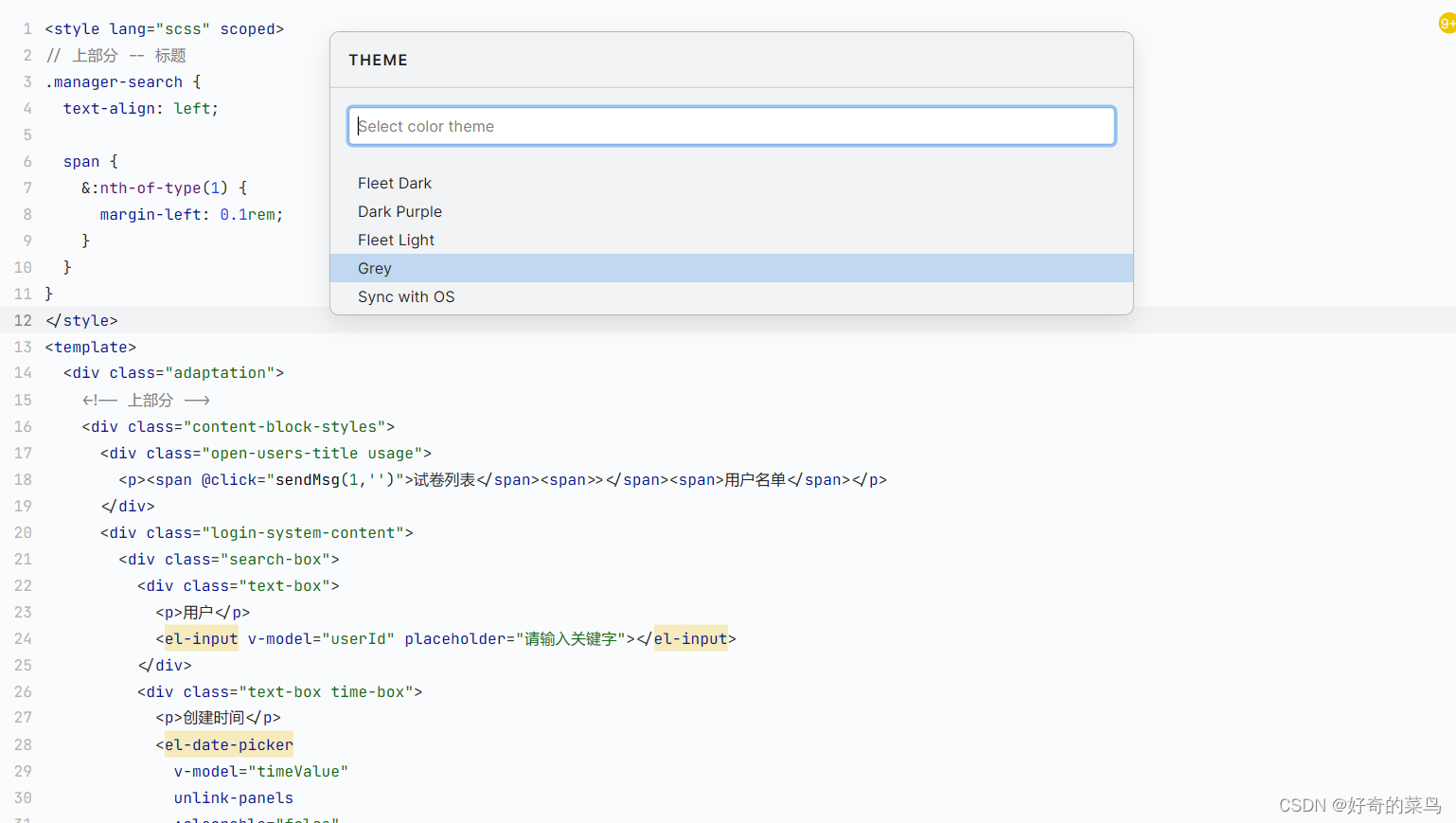Viewport: 1456px width, 823px height.
Task: Click the v-model timeValue binding
Action: [x=261, y=771]
